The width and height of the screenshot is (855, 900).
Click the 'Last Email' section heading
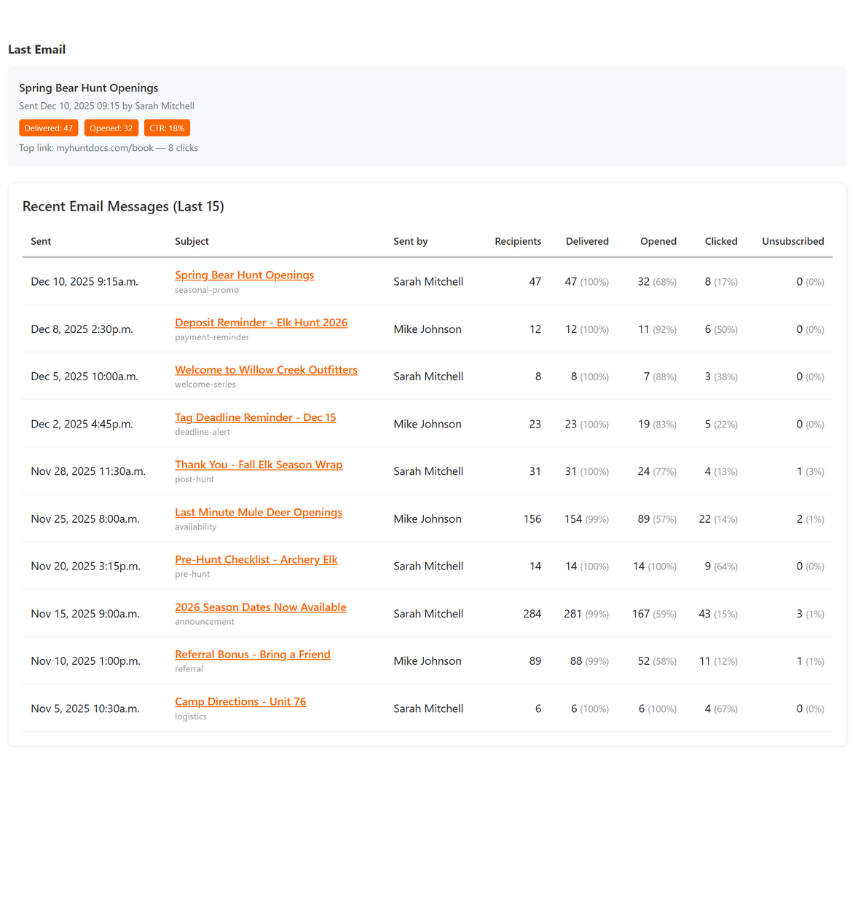coord(36,49)
